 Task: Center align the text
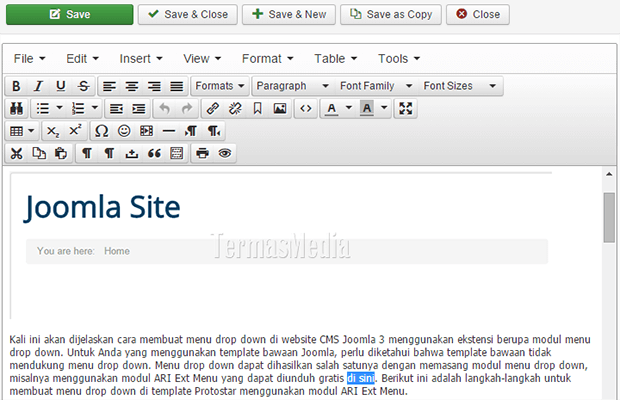(x=132, y=86)
